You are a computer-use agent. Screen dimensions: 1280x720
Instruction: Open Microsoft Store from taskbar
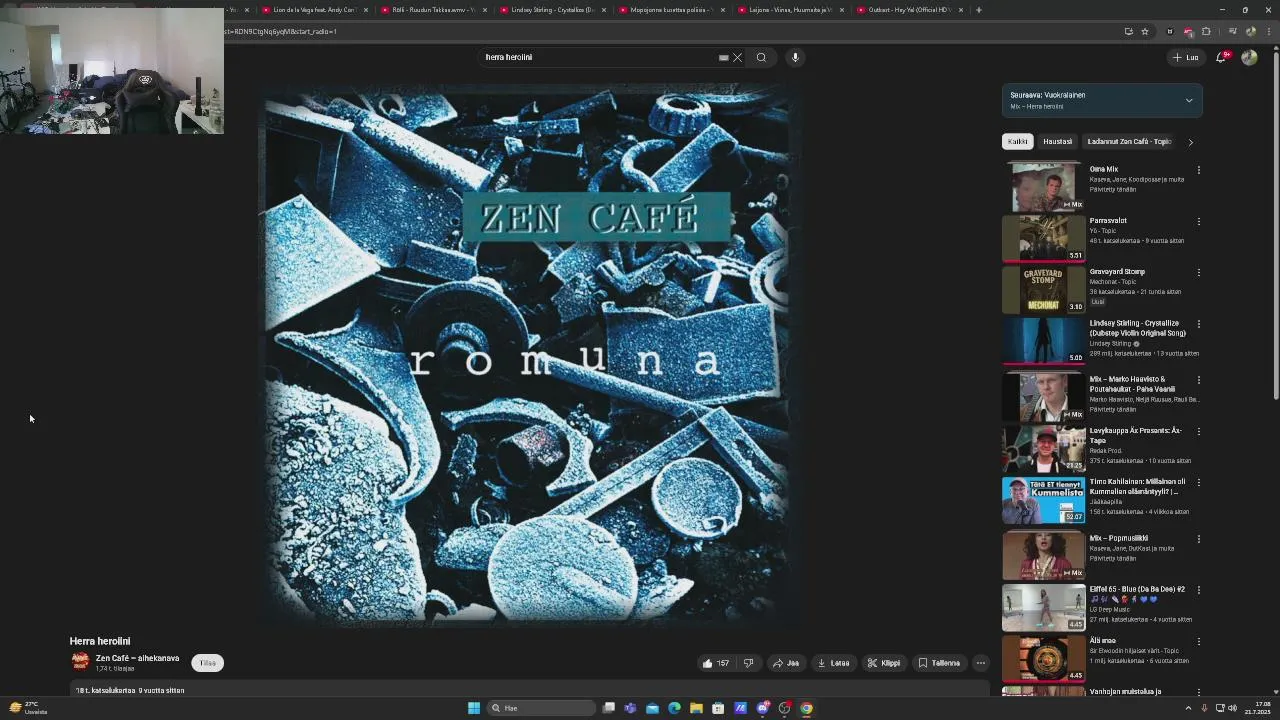[x=718, y=708]
